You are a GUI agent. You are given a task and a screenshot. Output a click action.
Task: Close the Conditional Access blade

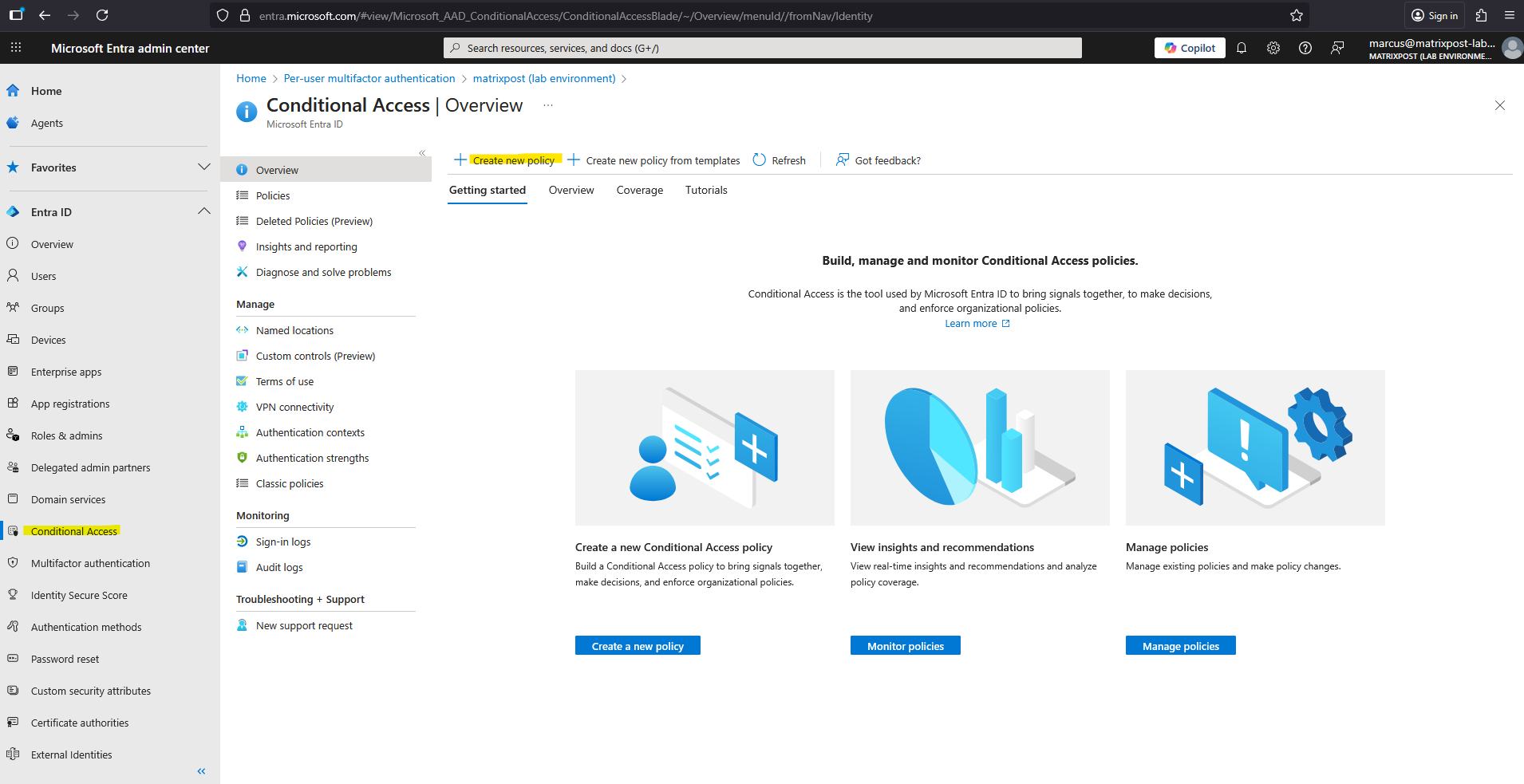pos(1500,105)
